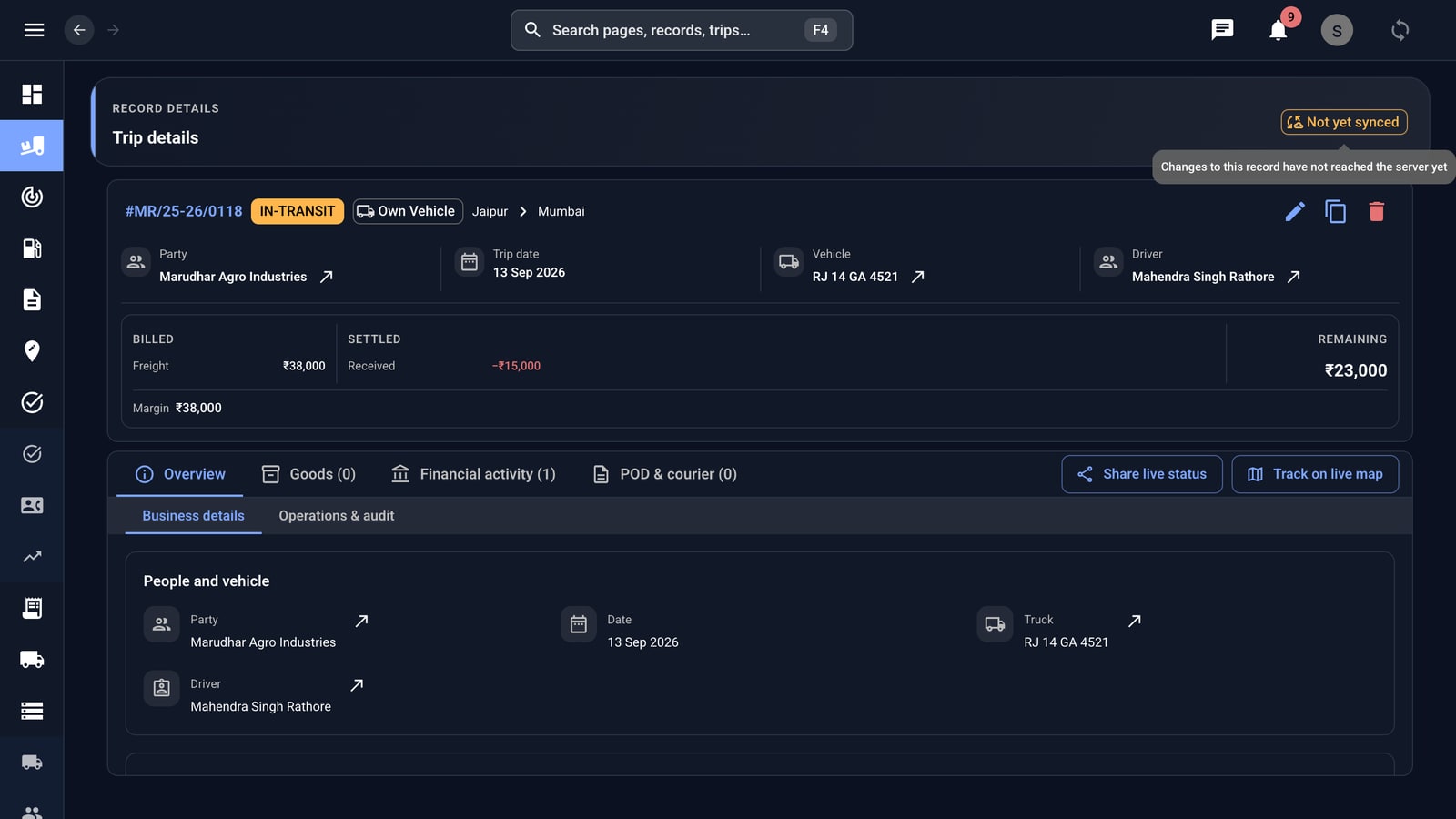Delete the trip with trash icon

(1377, 212)
